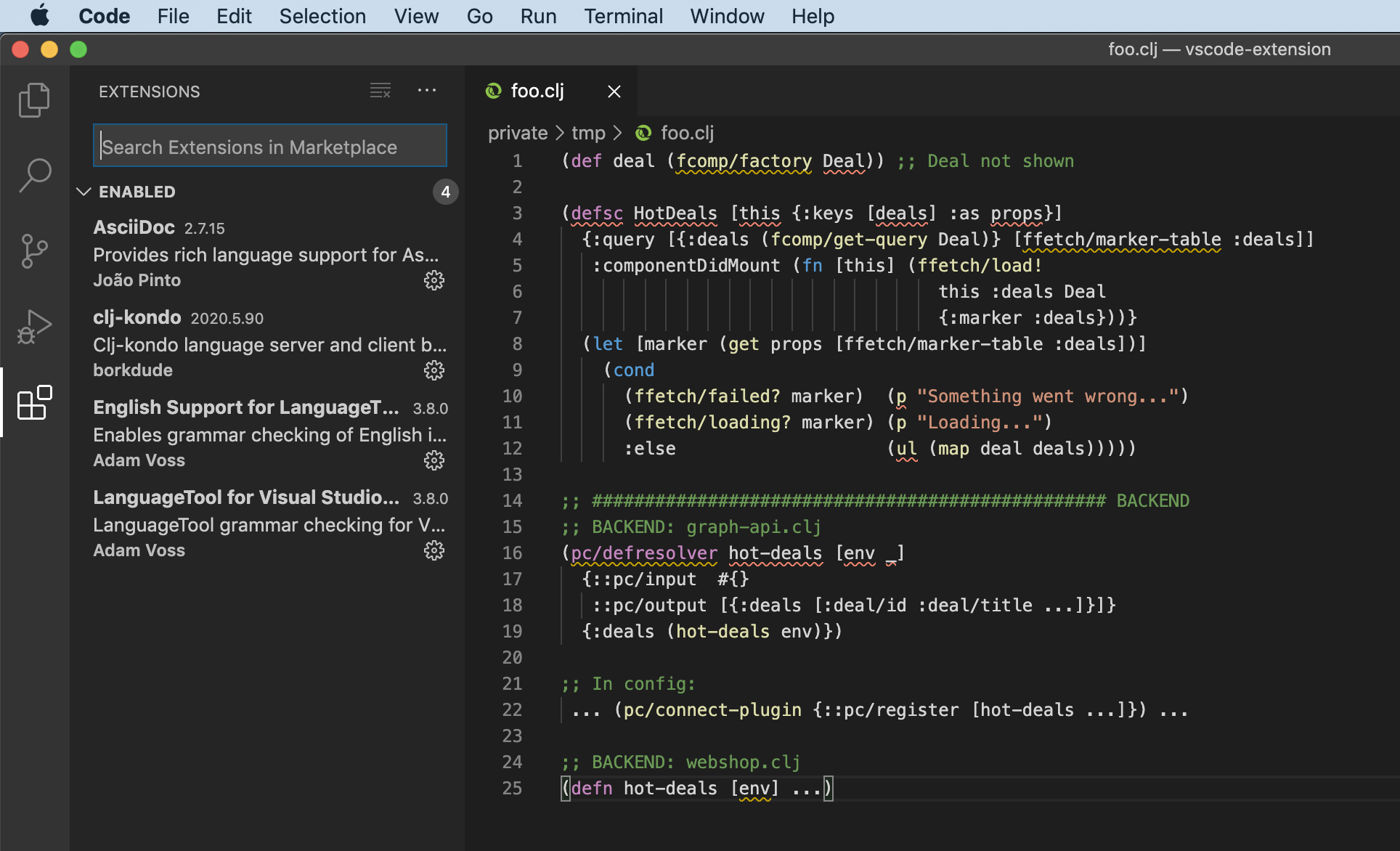Click the 'In config:' comment line
The height and width of the screenshot is (851, 1400).
pos(628,684)
